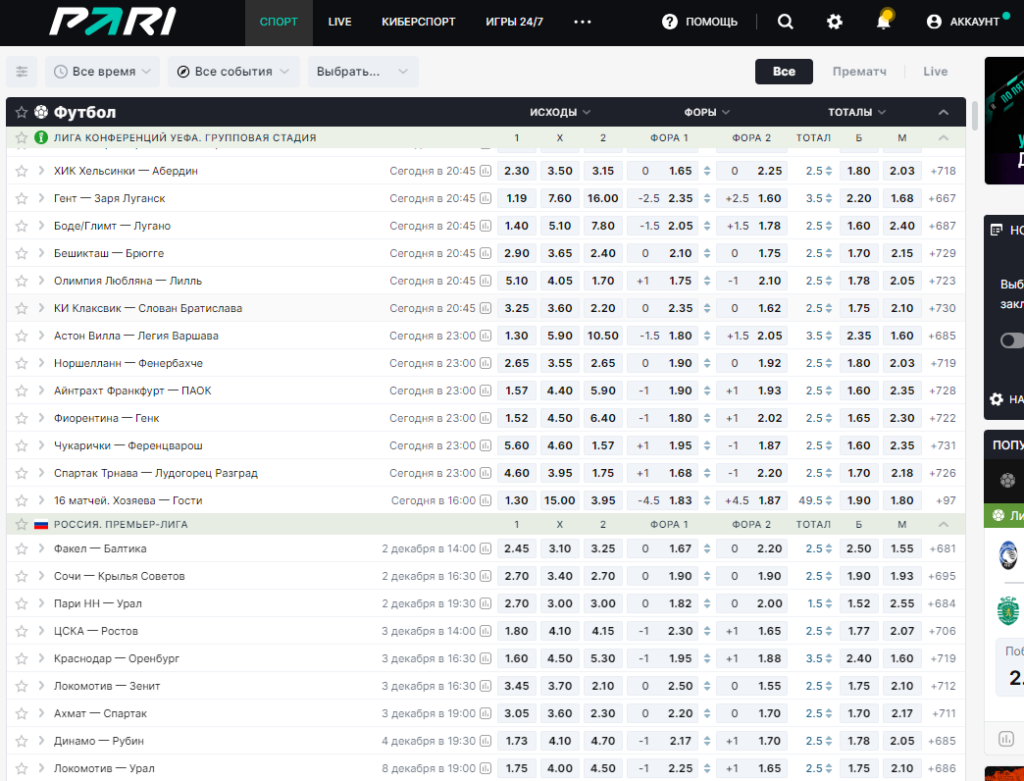1024x781 pixels.
Task: Open the filter sliders icon
Action: click(x=22, y=72)
